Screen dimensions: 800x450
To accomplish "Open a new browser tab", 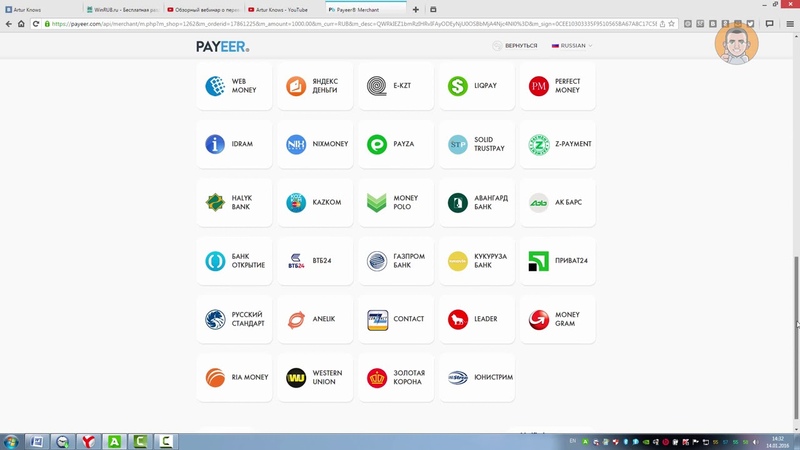I will 415,9.
